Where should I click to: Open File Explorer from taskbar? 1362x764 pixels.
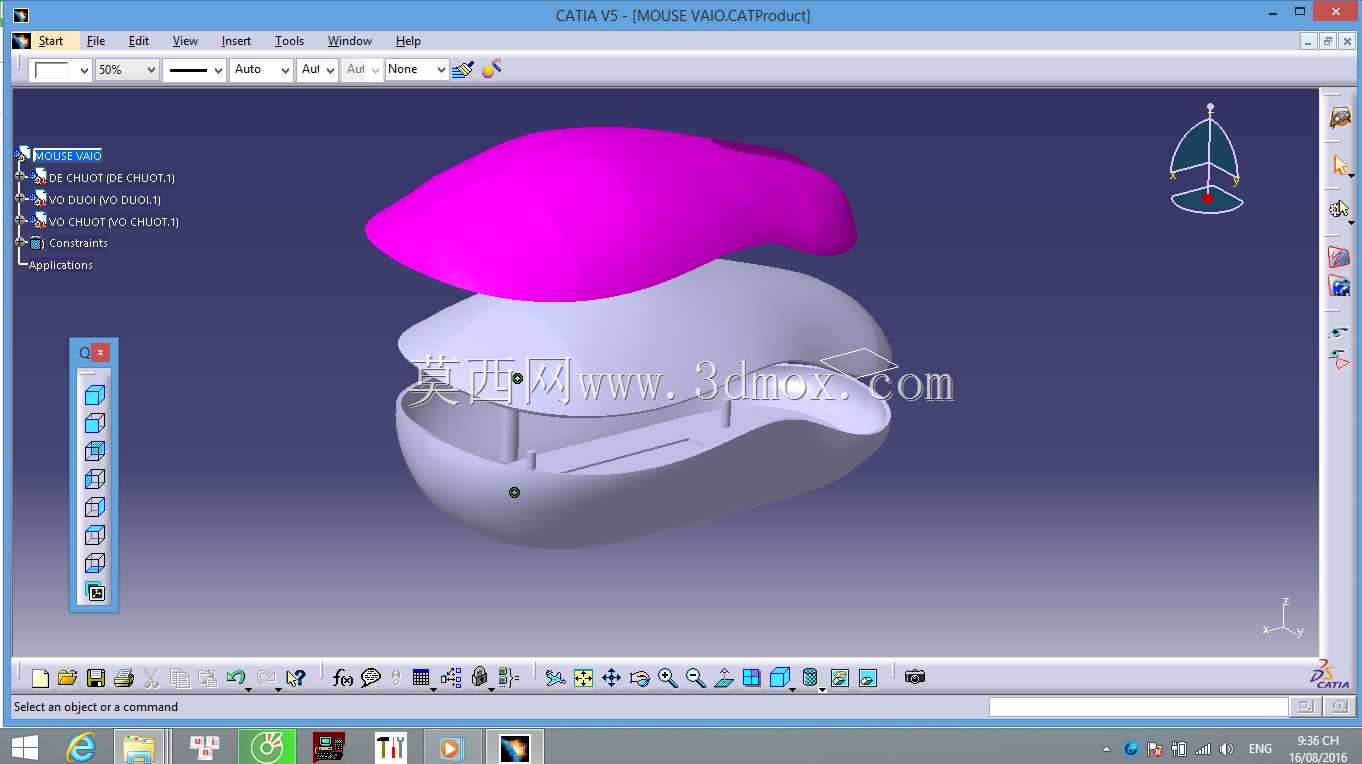(139, 747)
